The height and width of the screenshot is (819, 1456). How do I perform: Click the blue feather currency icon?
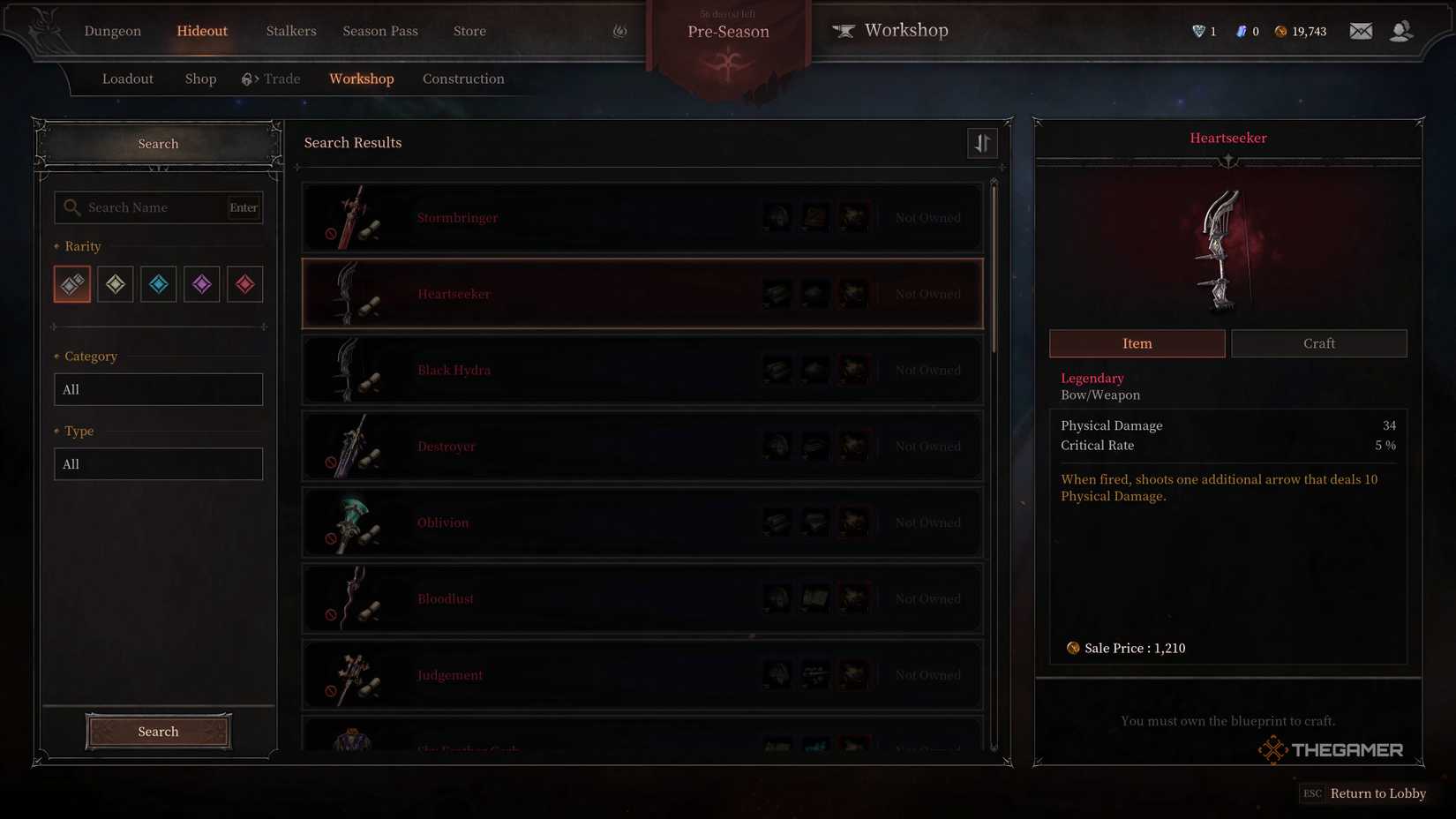pyautogui.click(x=1242, y=31)
